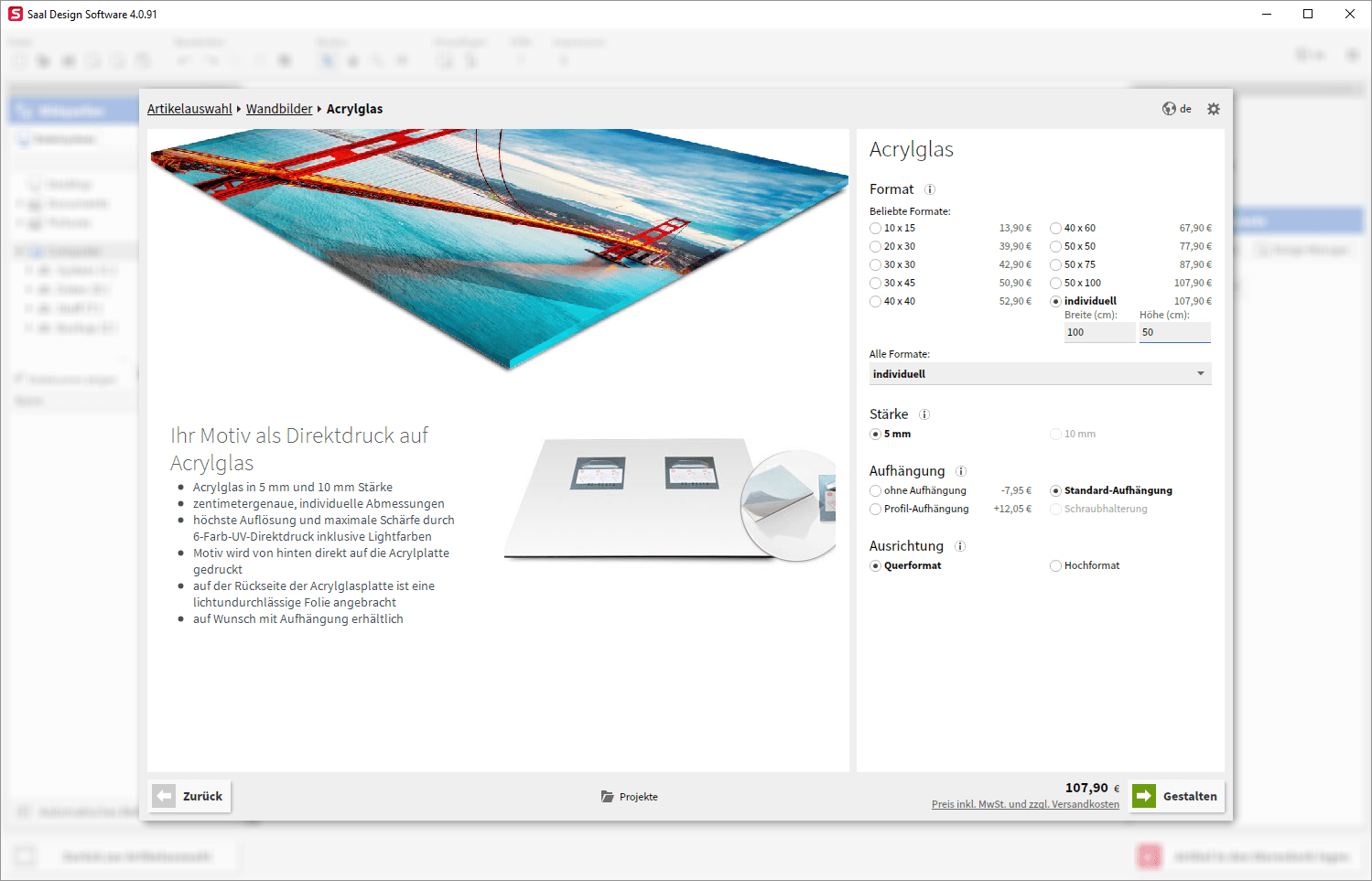Choose ohne Aufhängung option
This screenshot has height=881, width=1372.
[x=875, y=491]
